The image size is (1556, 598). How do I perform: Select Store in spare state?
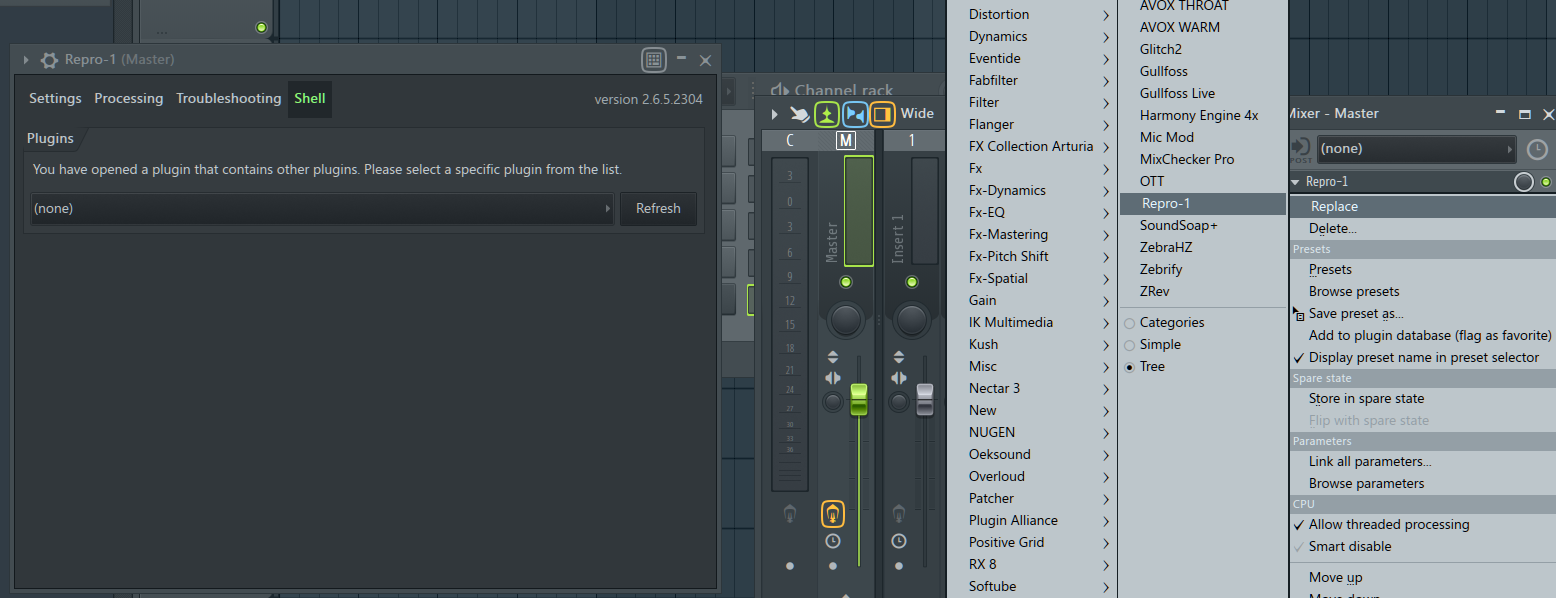1422,399
